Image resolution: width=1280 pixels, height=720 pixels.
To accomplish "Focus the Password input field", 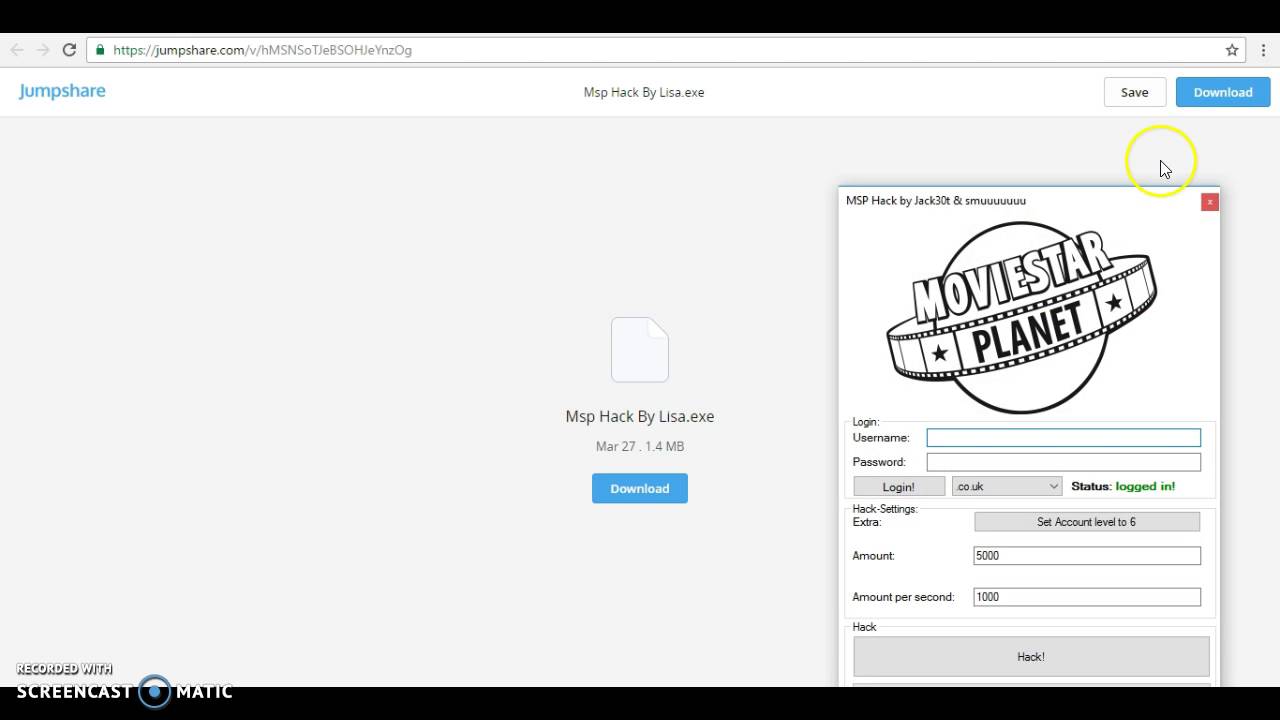I will point(1064,462).
